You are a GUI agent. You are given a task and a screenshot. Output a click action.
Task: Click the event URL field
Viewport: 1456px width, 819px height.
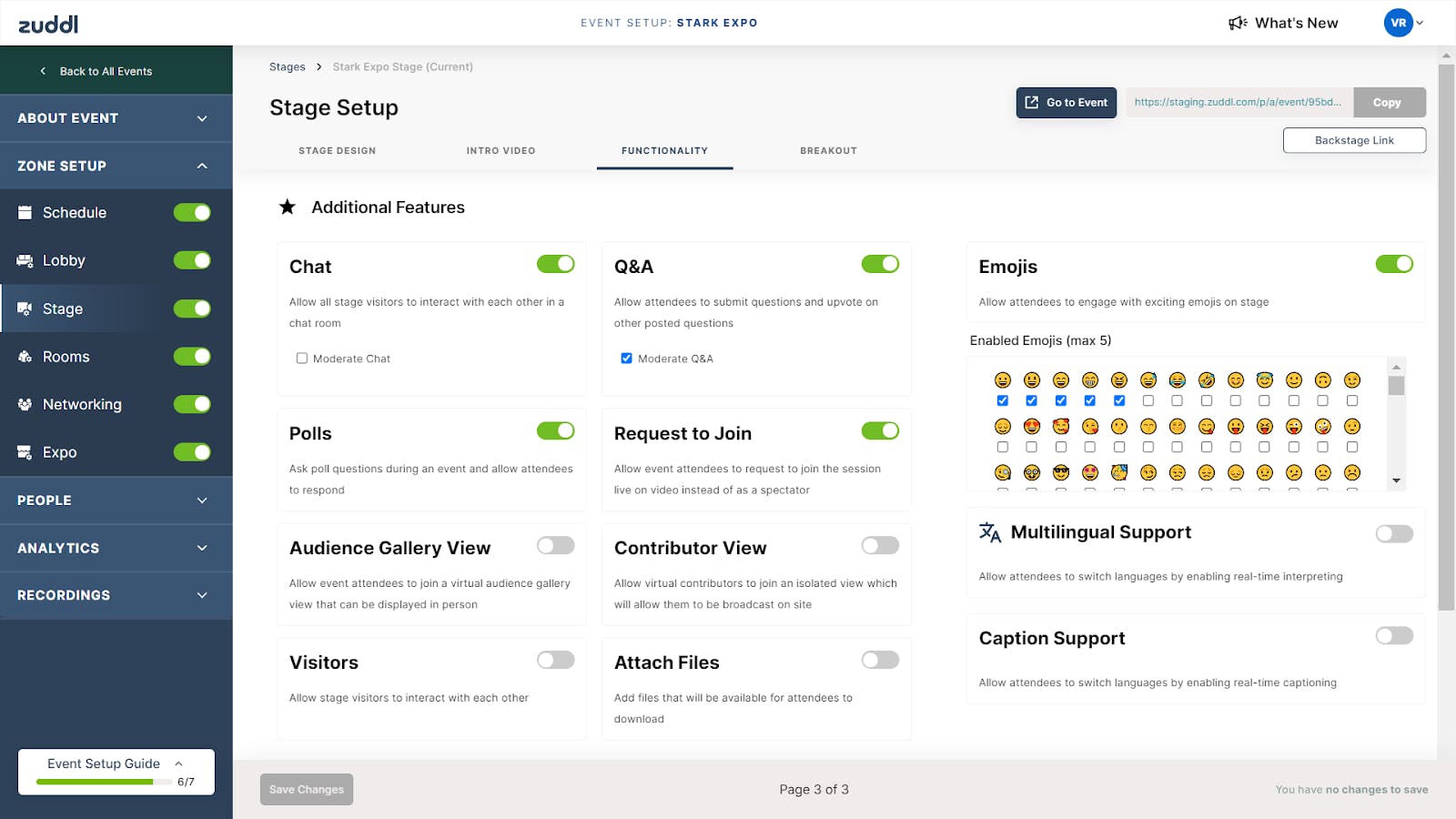(1238, 103)
